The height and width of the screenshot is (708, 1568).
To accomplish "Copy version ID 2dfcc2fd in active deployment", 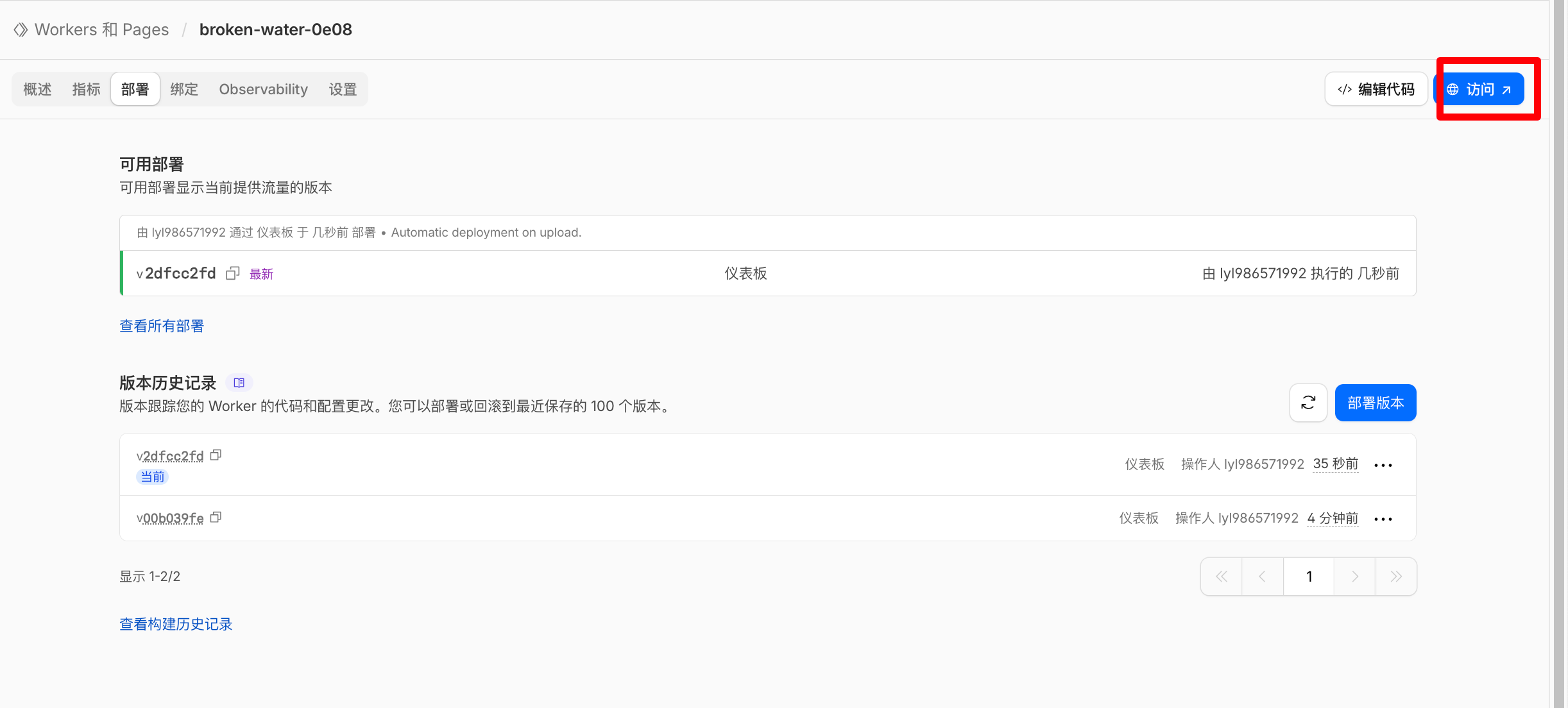I will (x=232, y=274).
